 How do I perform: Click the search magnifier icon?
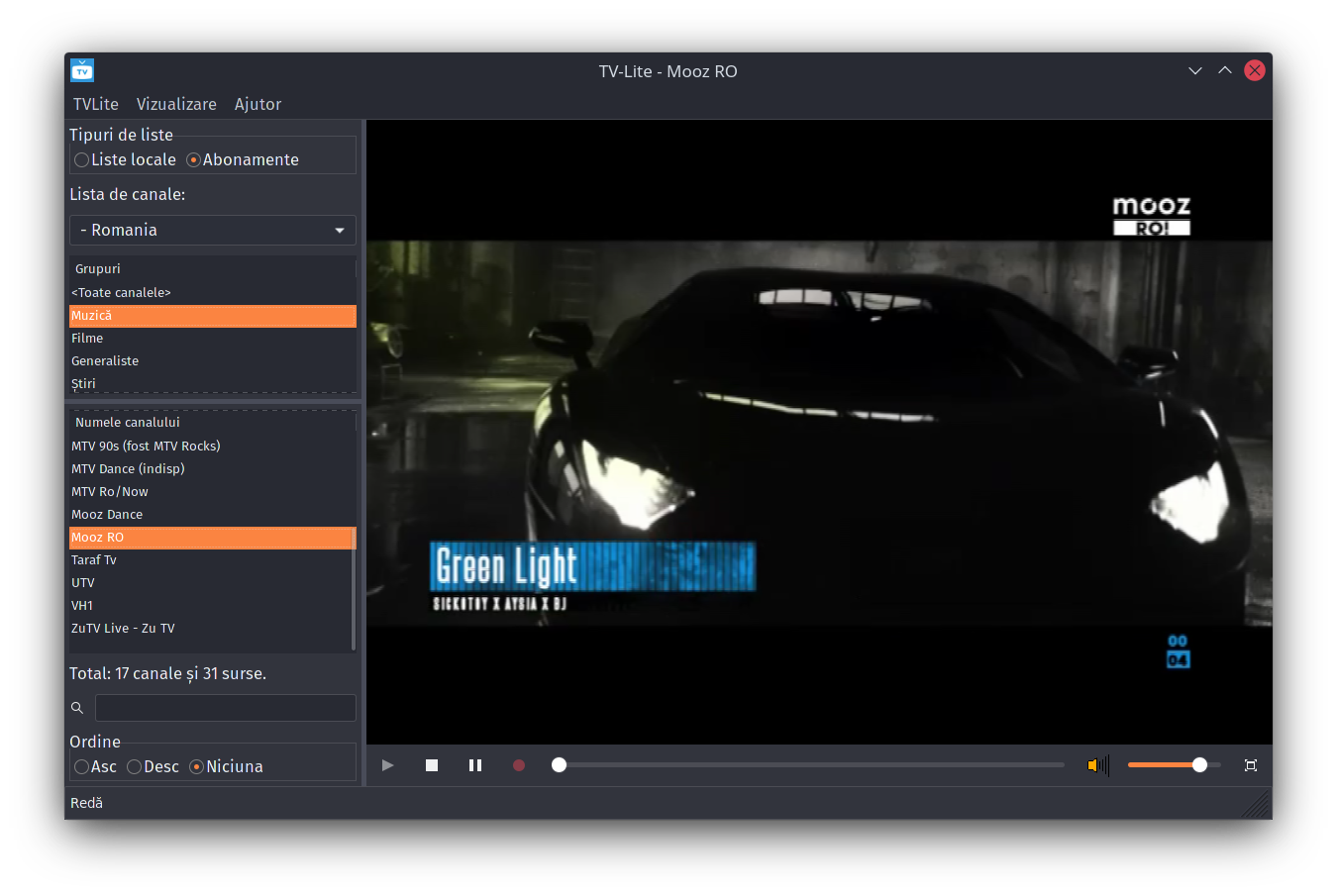77,708
